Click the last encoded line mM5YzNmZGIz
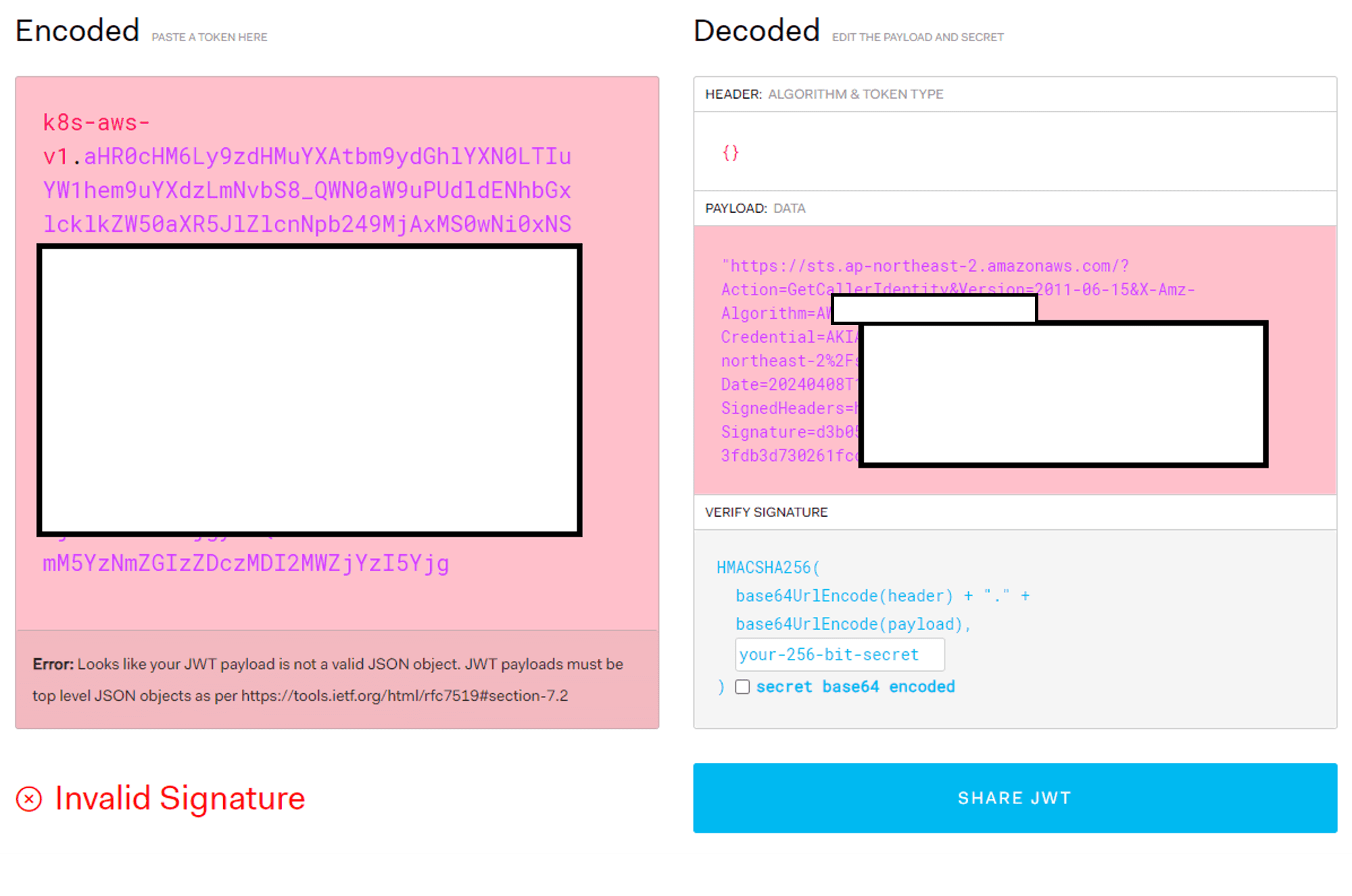The image size is (1352, 896). click(245, 564)
